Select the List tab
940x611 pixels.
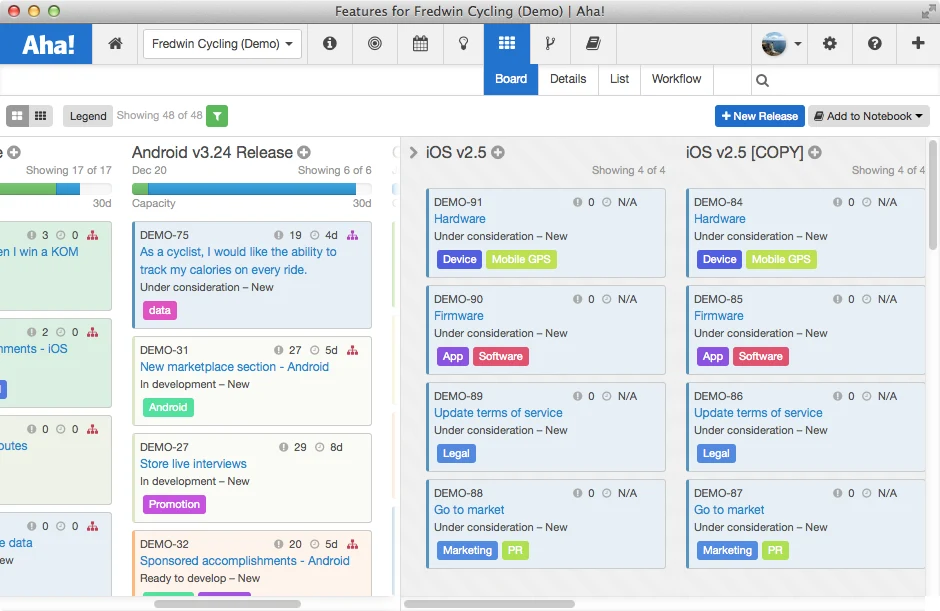(619, 79)
